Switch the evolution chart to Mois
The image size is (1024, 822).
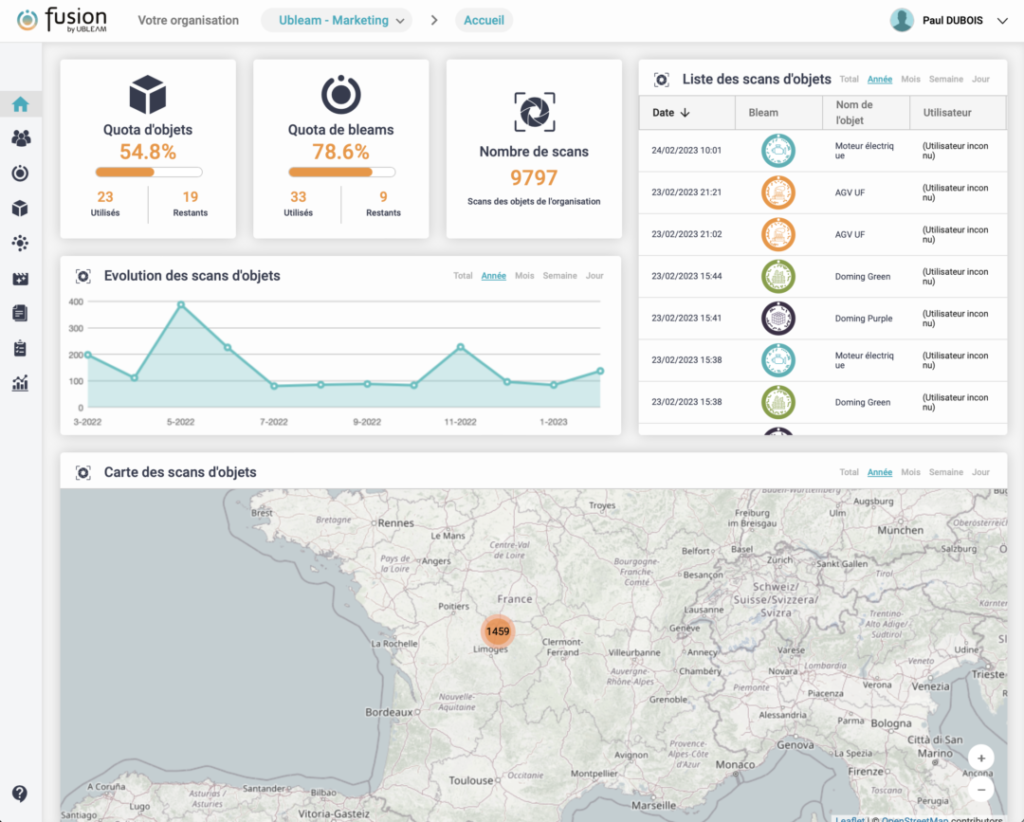pyautogui.click(x=524, y=276)
